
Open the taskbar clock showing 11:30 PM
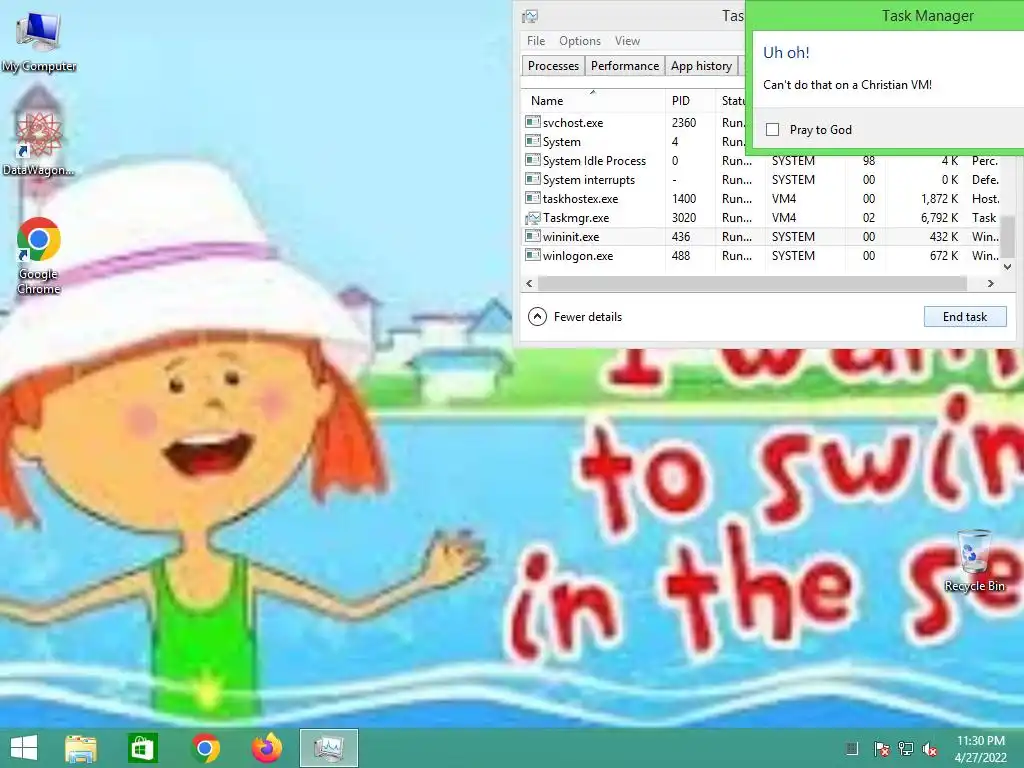[980, 748]
